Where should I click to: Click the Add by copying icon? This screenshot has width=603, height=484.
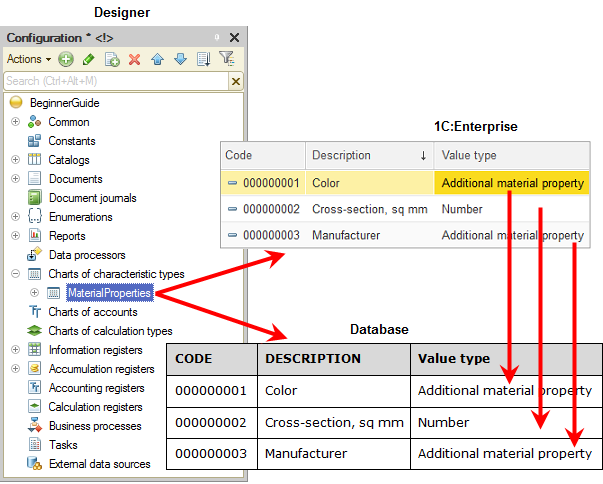(x=112, y=60)
